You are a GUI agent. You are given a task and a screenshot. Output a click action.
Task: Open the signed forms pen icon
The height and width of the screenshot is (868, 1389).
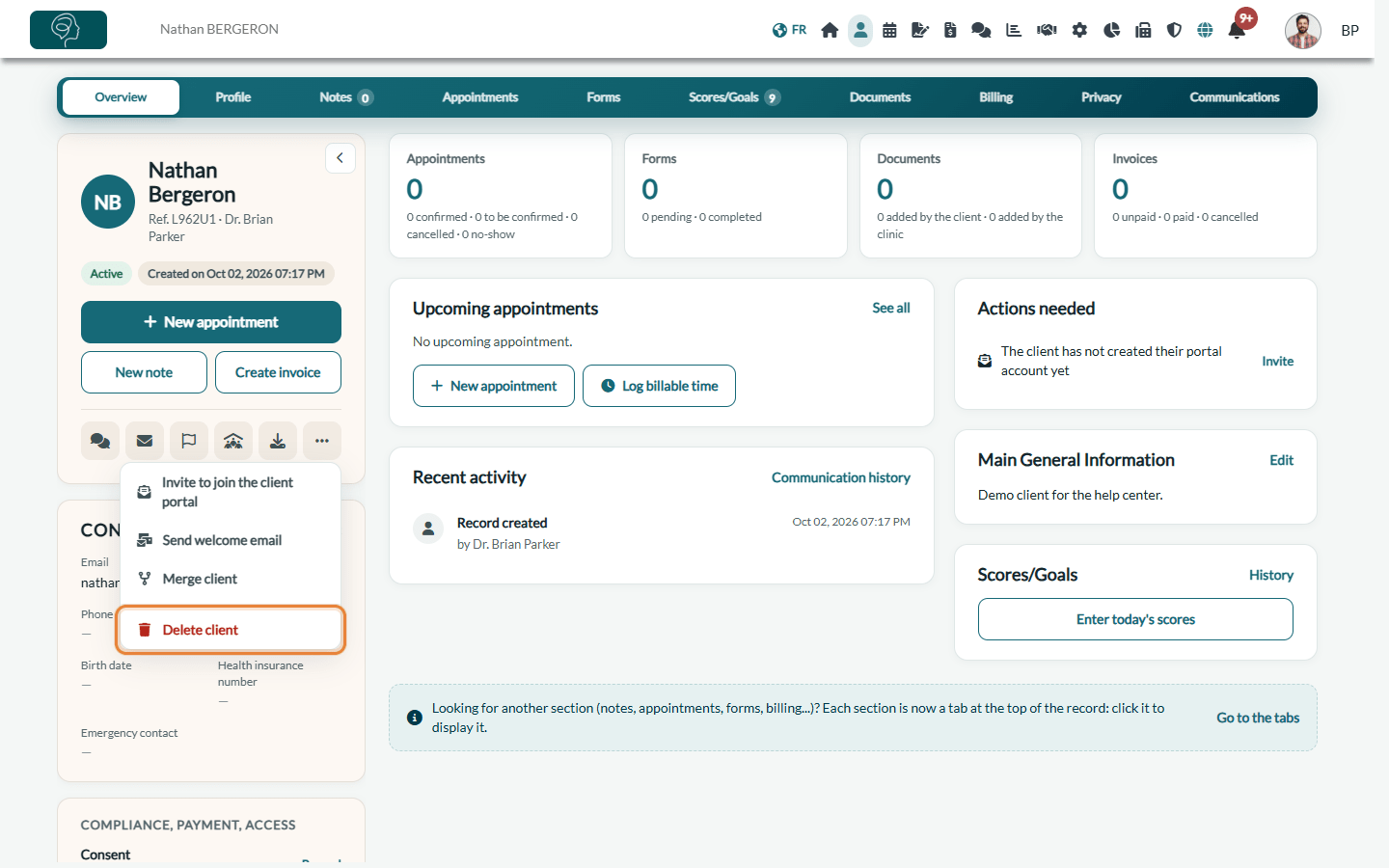920,30
